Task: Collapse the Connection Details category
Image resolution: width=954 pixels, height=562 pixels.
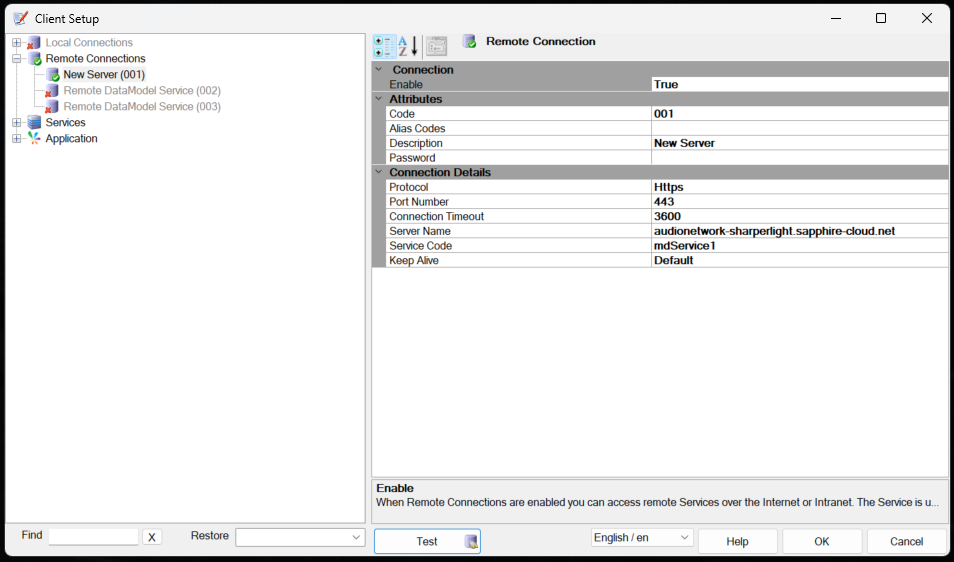Action: [379, 172]
